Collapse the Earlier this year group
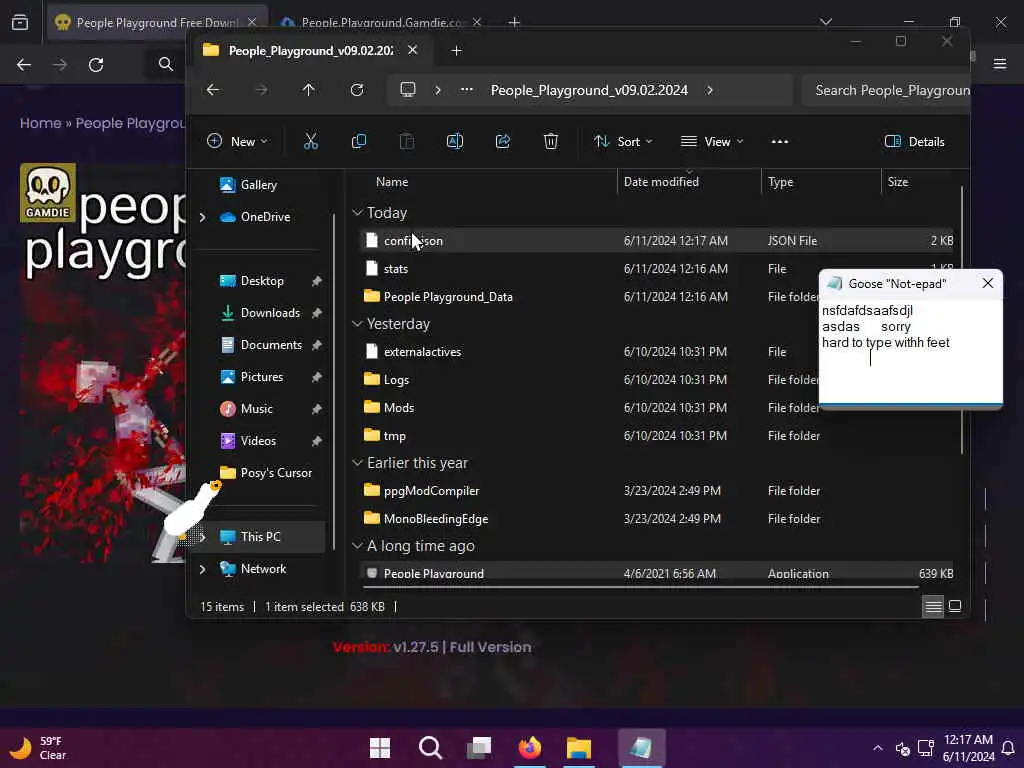This screenshot has height=768, width=1024. [357, 463]
